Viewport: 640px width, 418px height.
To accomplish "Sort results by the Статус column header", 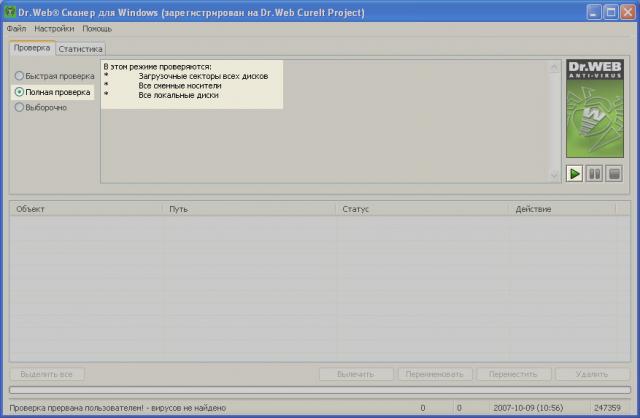I will point(422,209).
